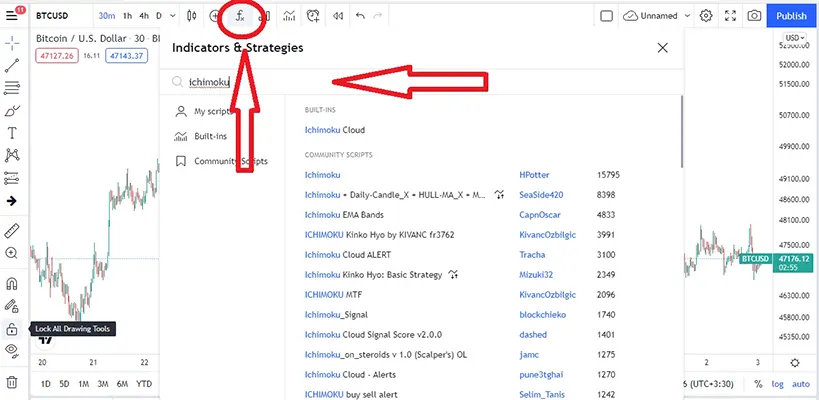Image resolution: width=819 pixels, height=400 pixels.
Task: Add the built-in Ichimoku Cloud indicator
Action: tap(334, 130)
